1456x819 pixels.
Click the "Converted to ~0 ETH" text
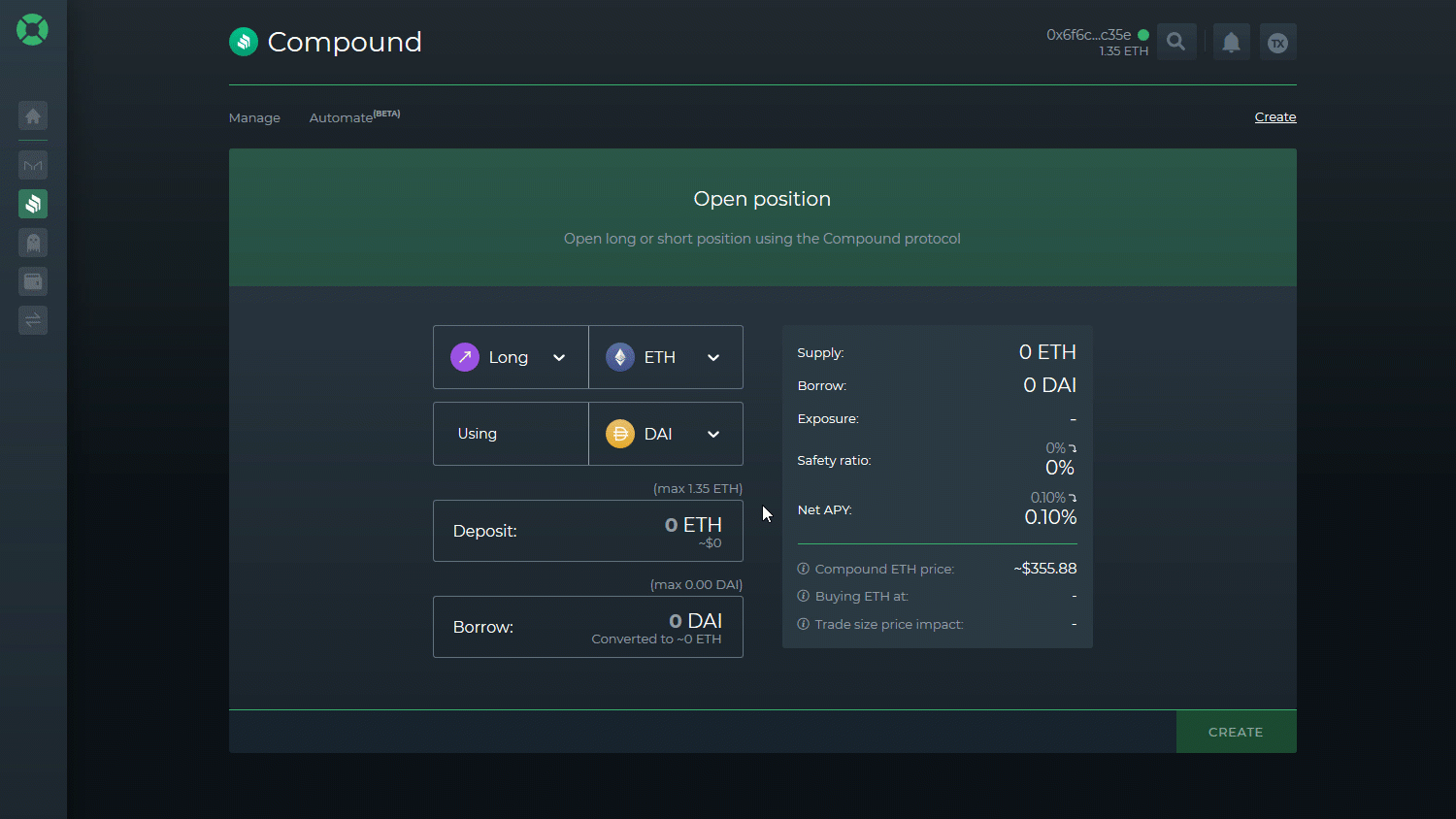click(x=656, y=639)
